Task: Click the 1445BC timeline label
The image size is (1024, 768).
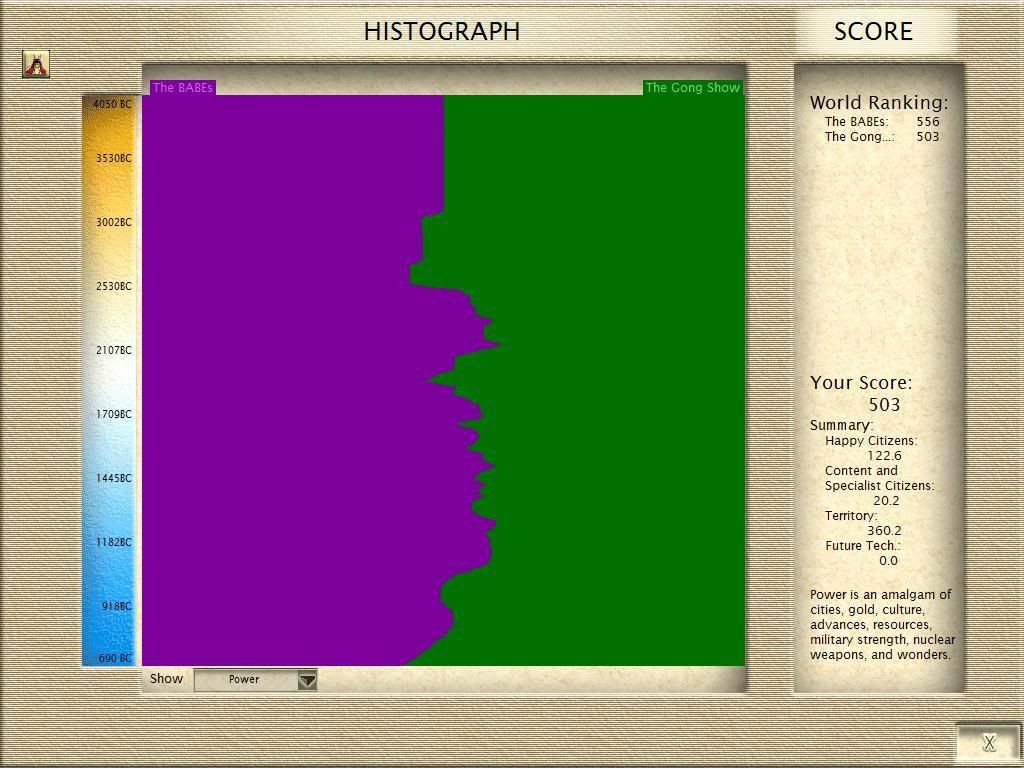Action: (x=114, y=478)
